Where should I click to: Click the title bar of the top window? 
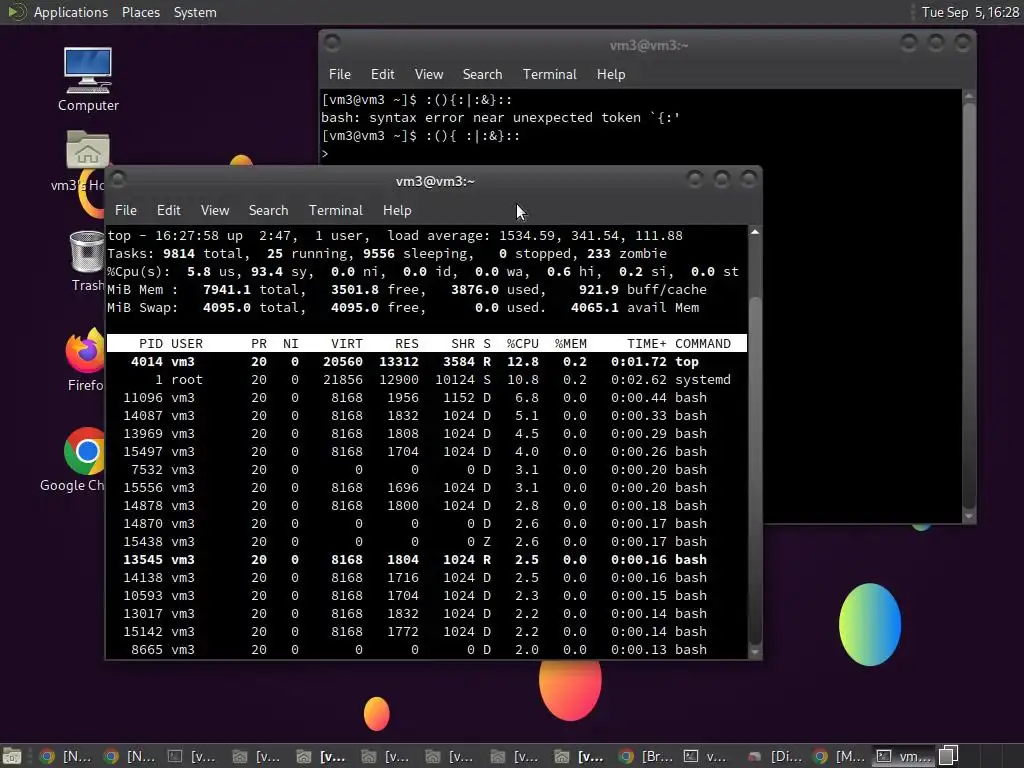coord(435,181)
